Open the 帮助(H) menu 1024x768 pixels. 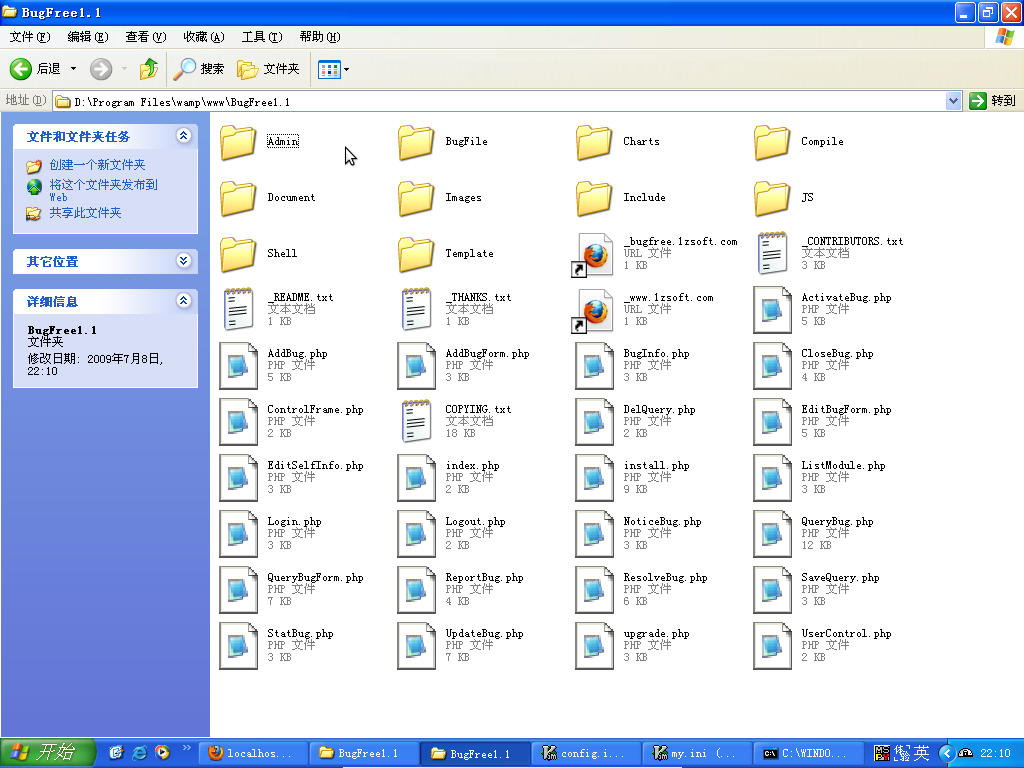coord(320,37)
